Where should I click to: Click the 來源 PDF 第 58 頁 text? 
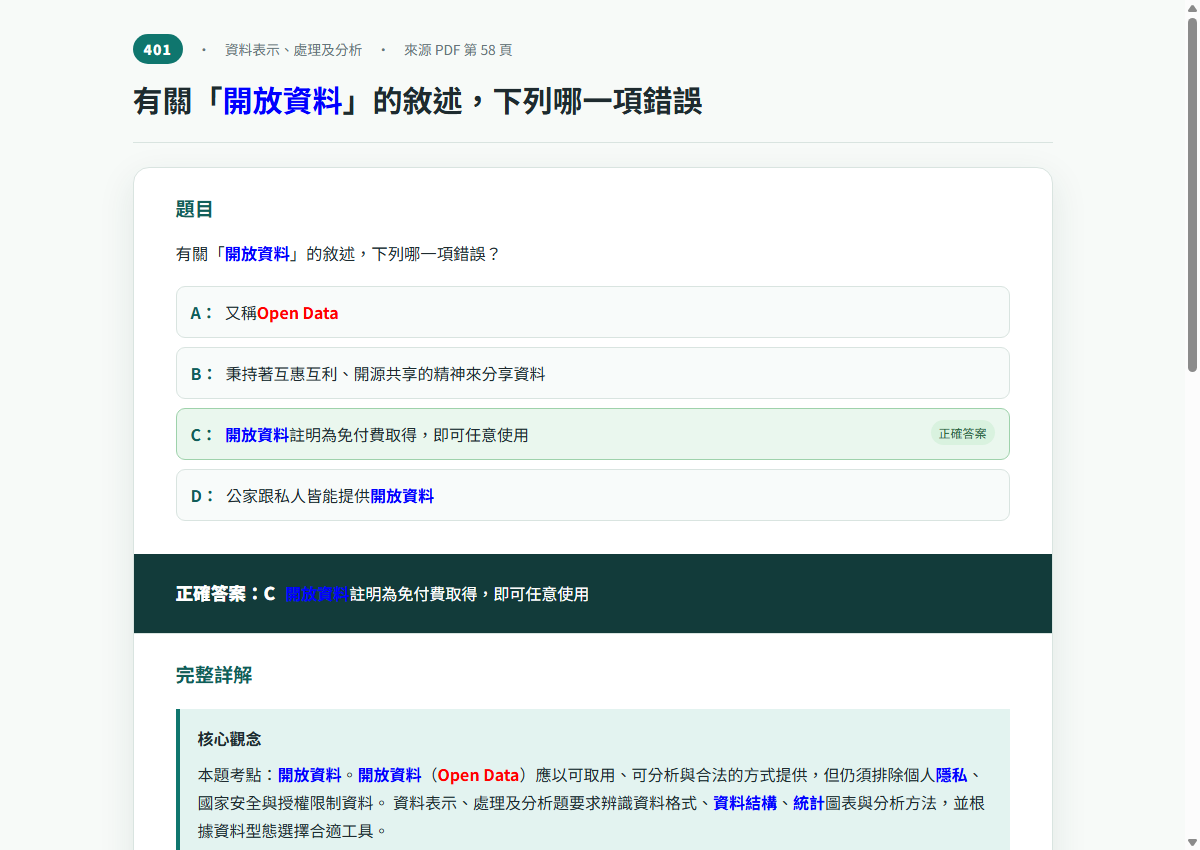(458, 50)
